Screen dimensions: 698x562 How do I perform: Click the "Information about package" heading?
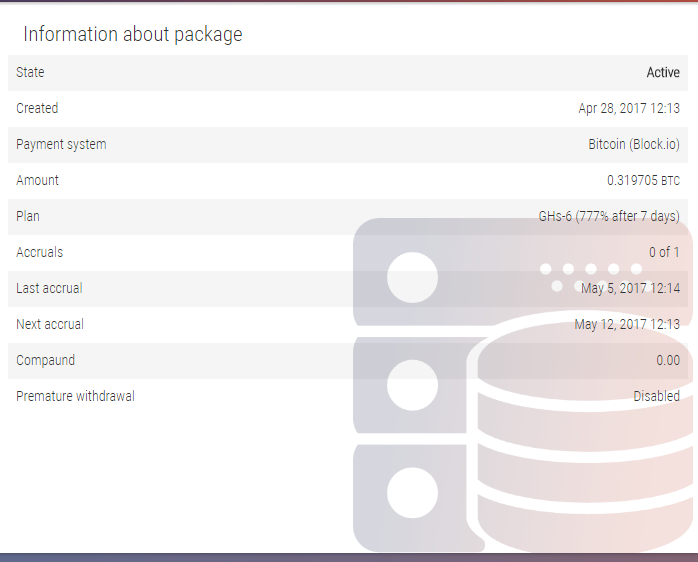click(x=133, y=34)
